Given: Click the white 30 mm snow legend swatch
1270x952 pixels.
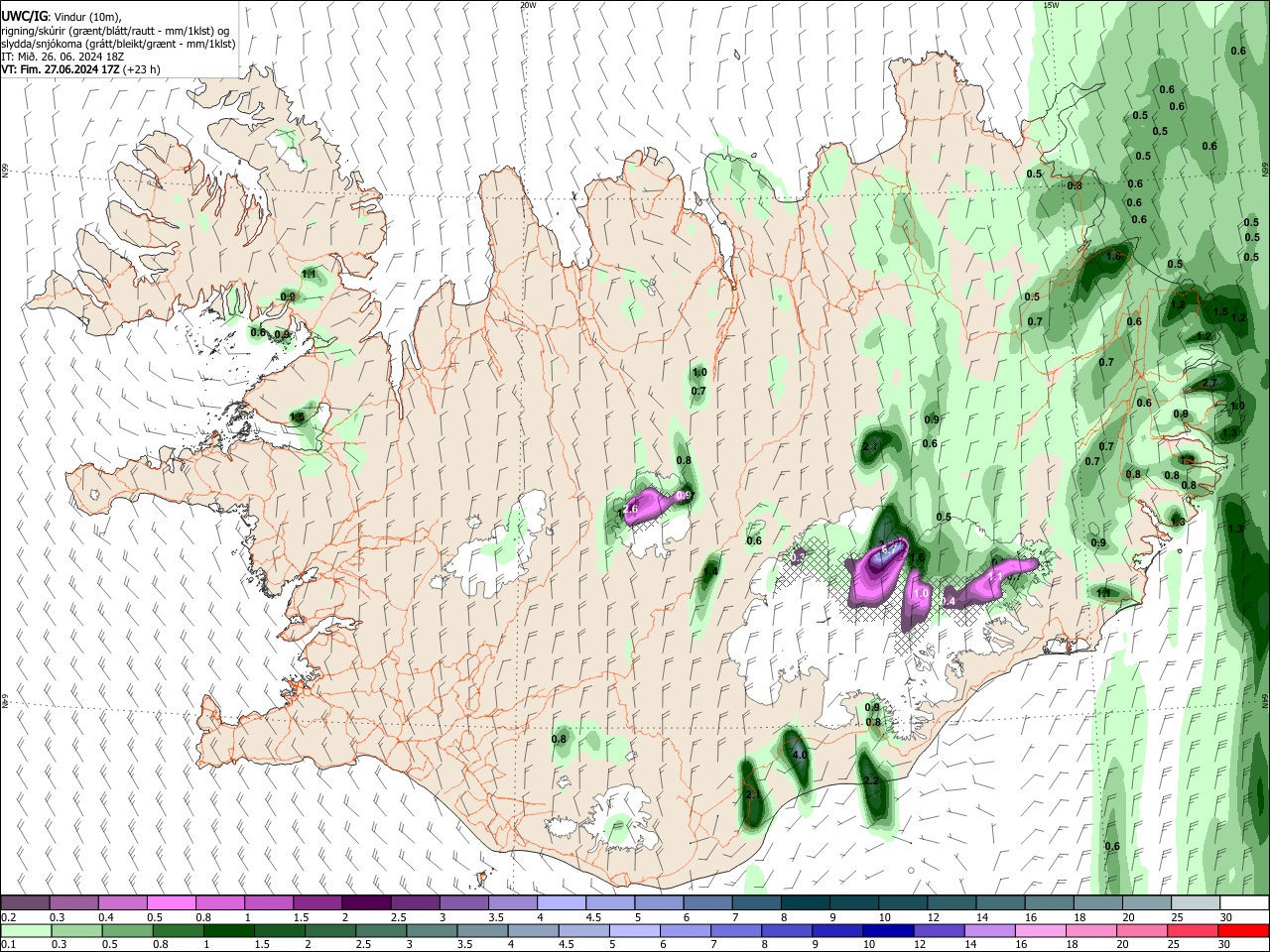Looking at the screenshot, I should (1244, 902).
